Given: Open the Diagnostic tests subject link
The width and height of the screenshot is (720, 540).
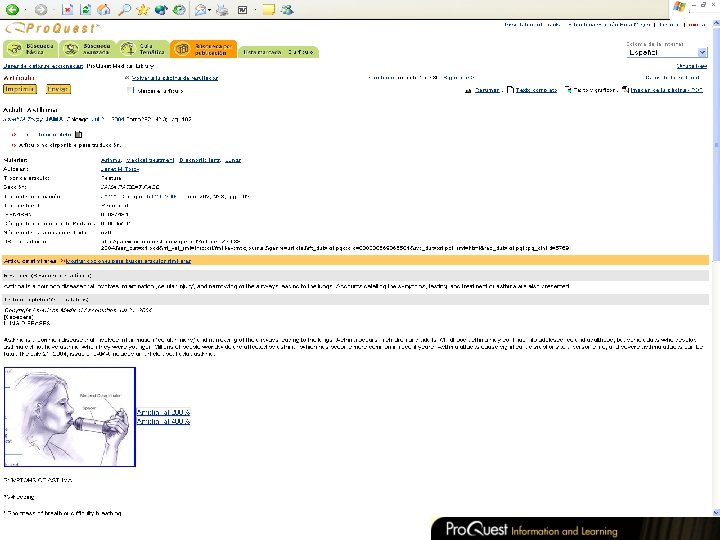Looking at the screenshot, I should tap(200, 160).
